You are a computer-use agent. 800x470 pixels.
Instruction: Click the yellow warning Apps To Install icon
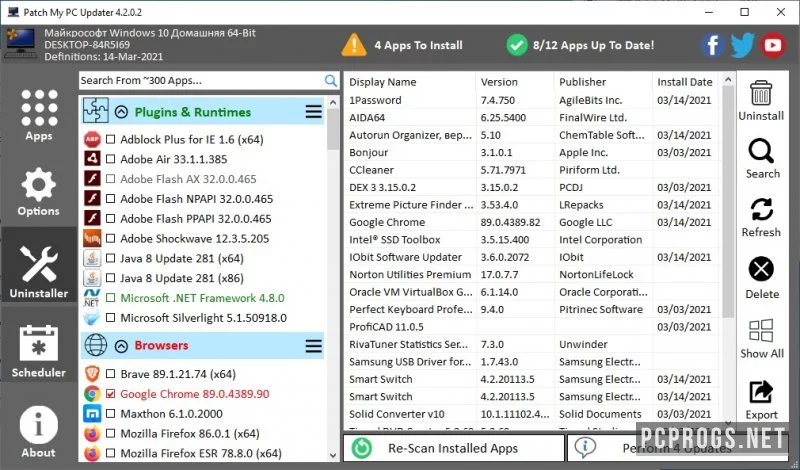(x=354, y=45)
